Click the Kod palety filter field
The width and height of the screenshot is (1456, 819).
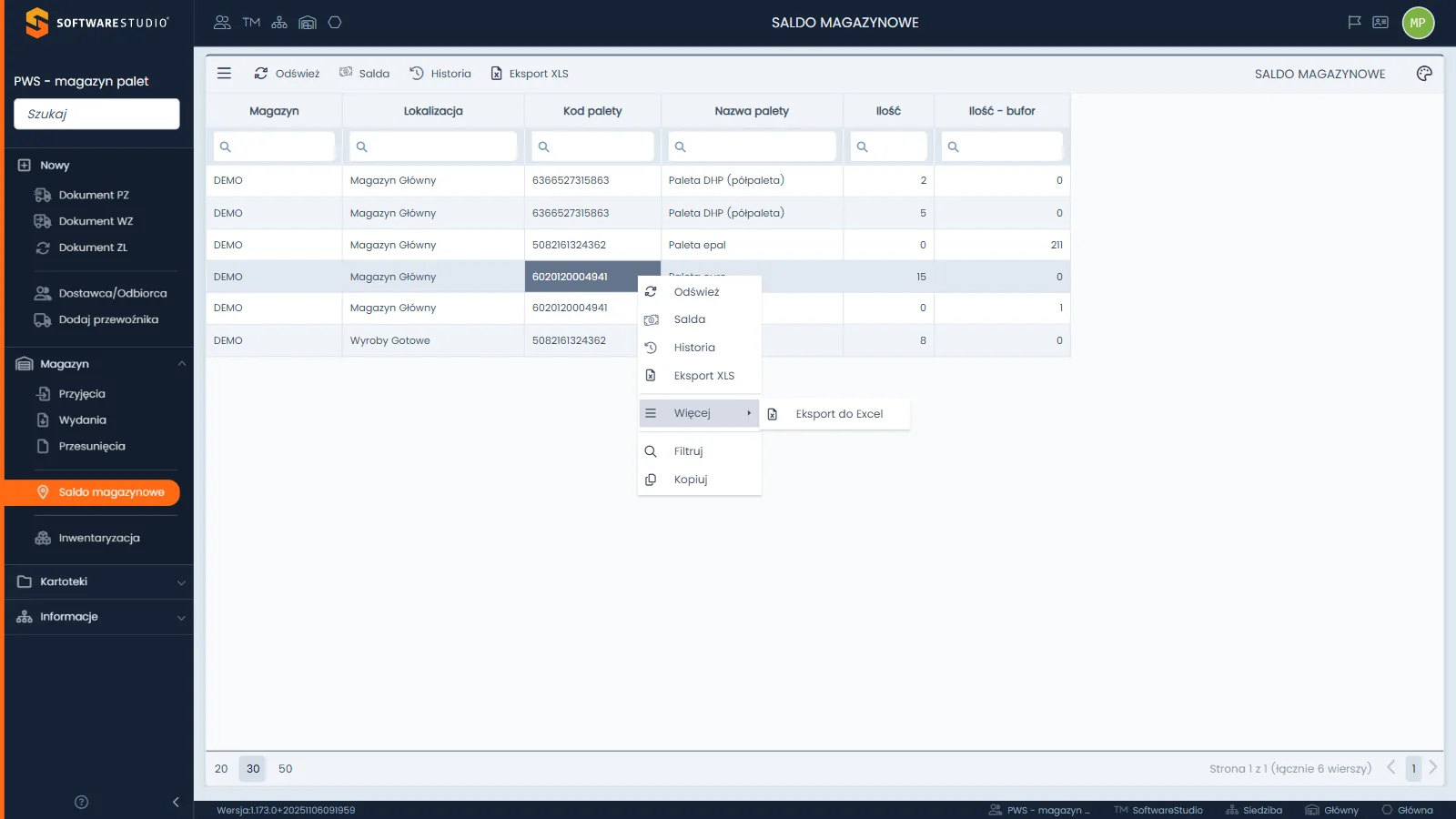(x=592, y=147)
